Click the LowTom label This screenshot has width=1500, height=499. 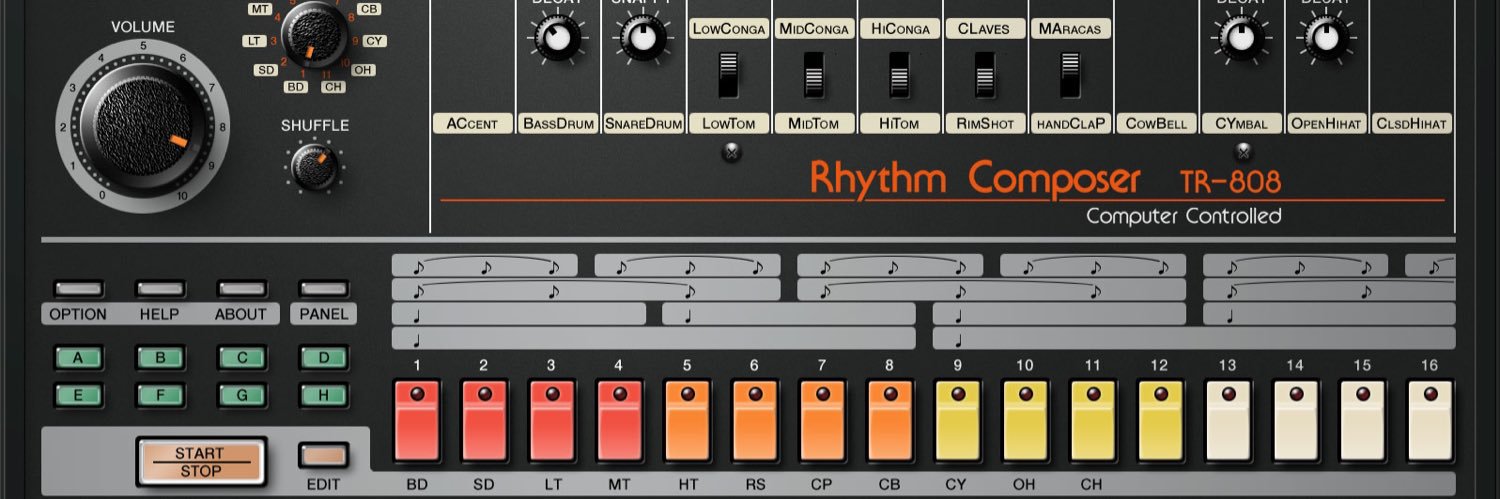point(729,124)
